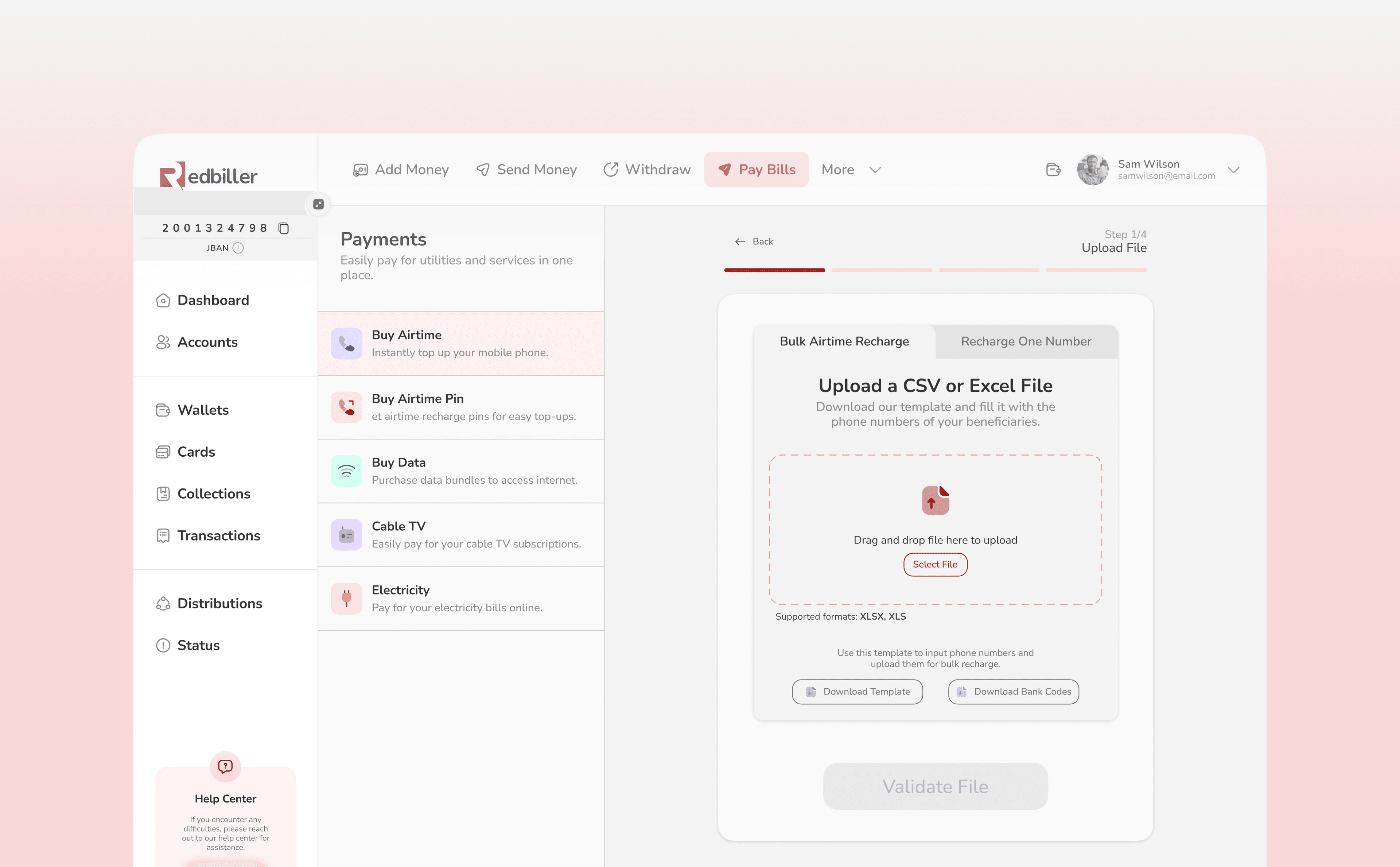Click the Download Bank Codes button
Screen dimensions: 1400x867
coord(1014,691)
